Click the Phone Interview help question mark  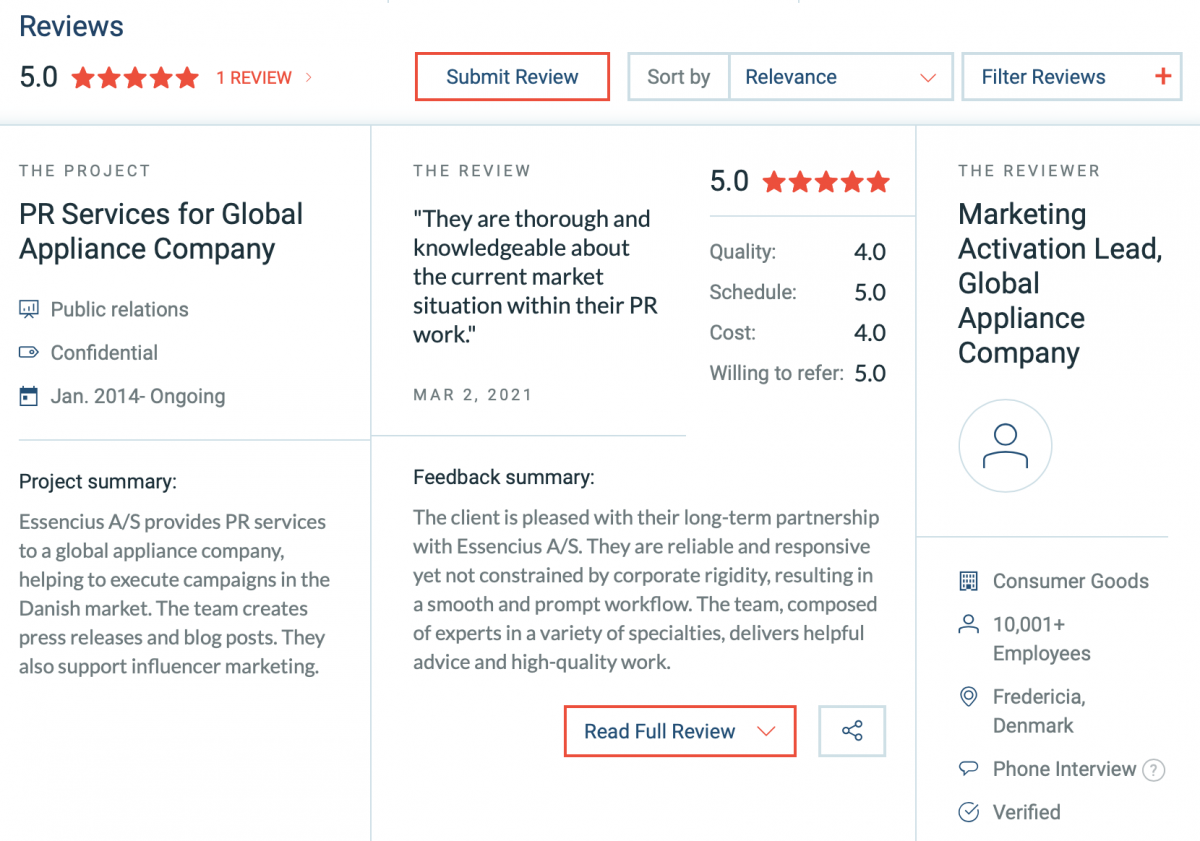[1154, 770]
